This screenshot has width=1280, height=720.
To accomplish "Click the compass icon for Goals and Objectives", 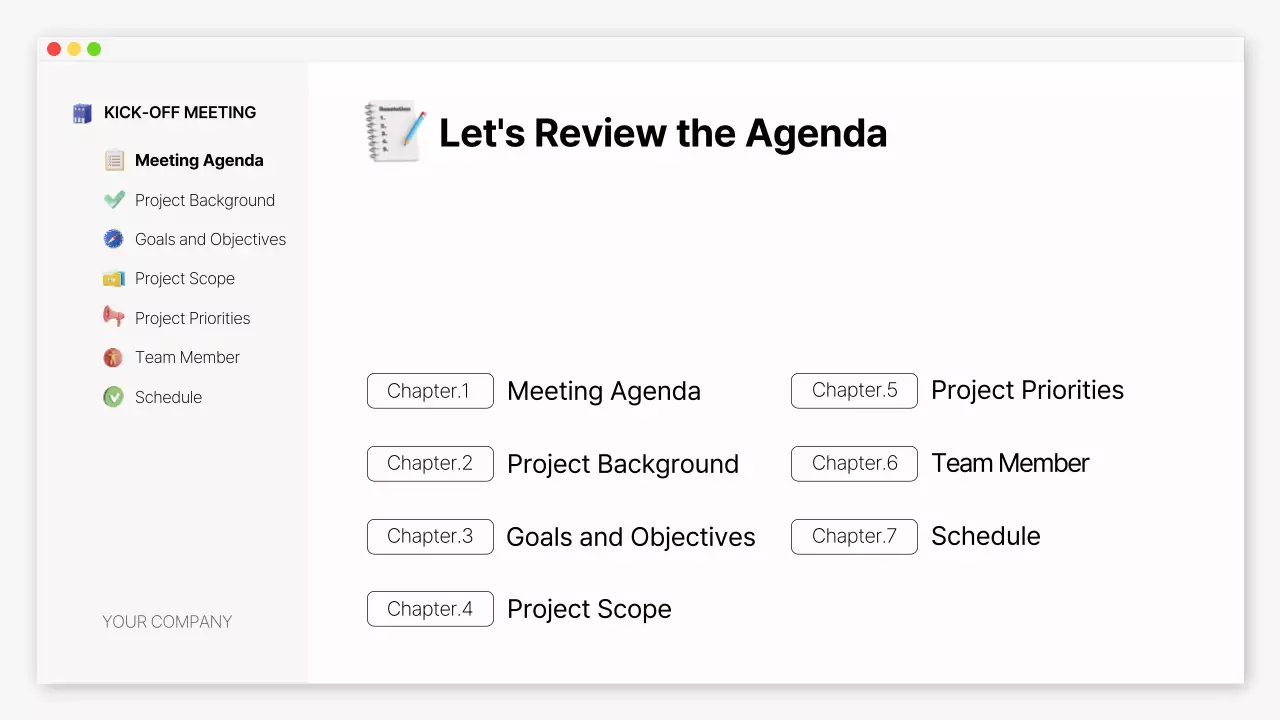I will point(113,239).
